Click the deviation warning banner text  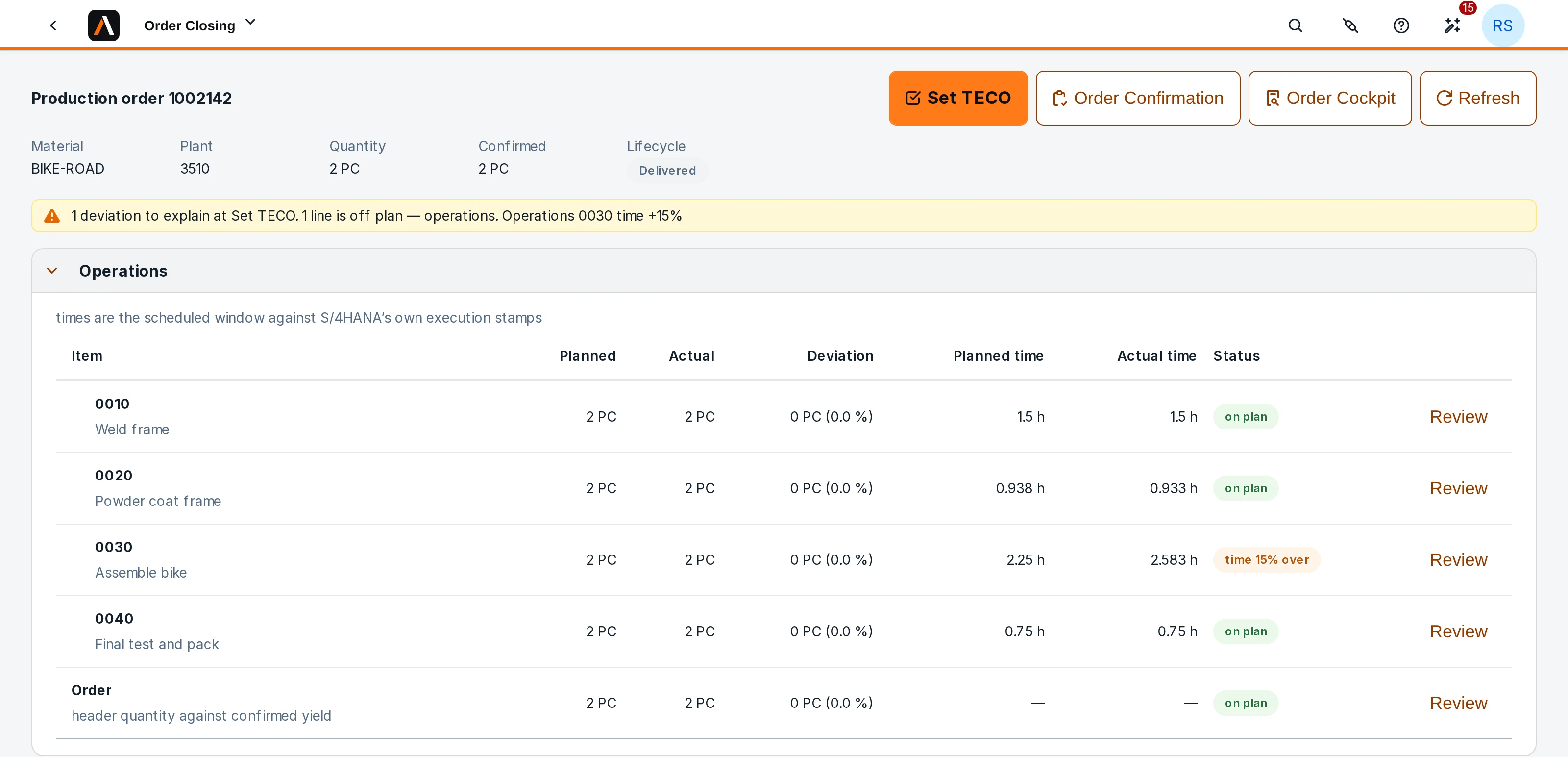coord(376,216)
